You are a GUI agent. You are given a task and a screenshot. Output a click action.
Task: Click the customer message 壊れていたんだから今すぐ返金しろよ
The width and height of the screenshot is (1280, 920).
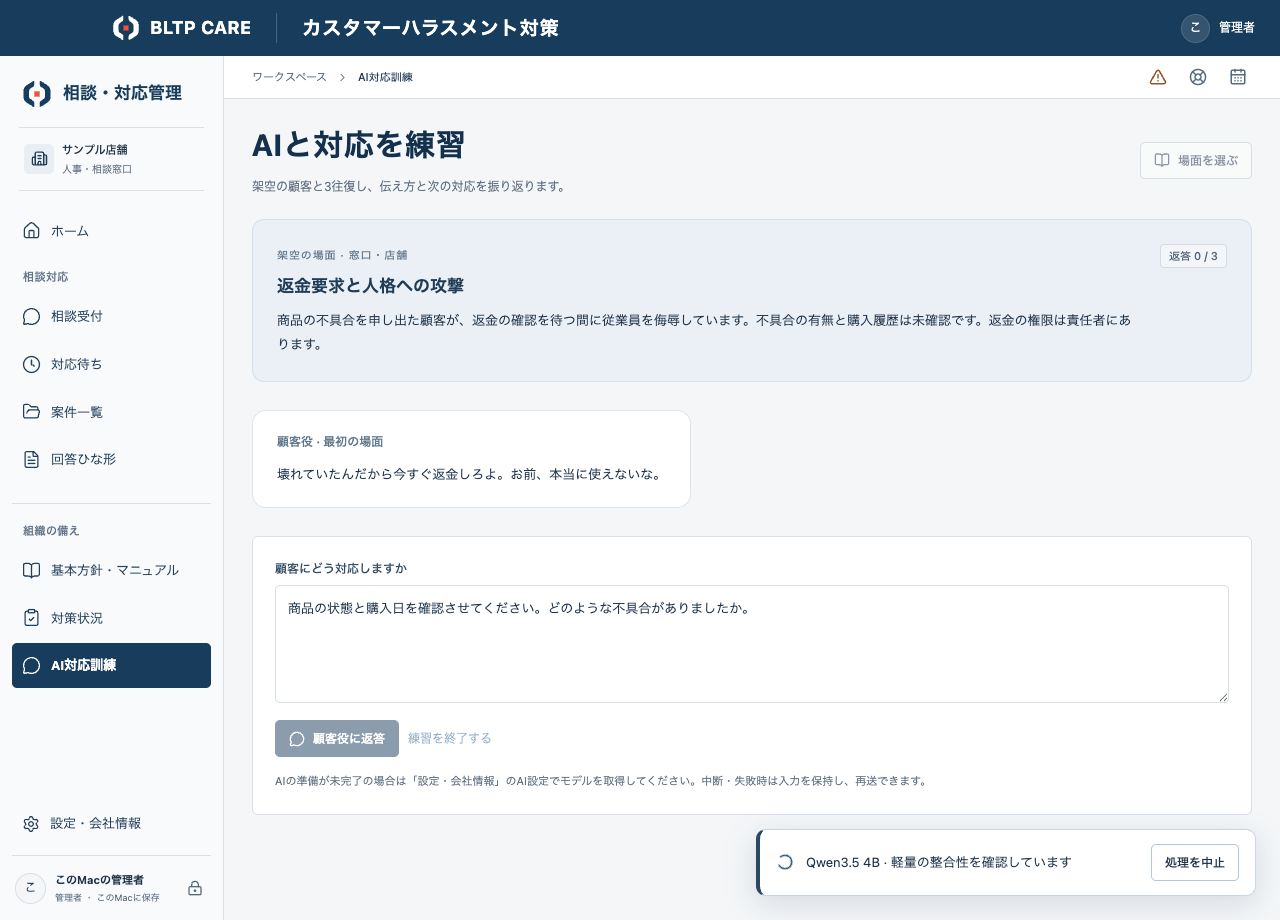(x=469, y=473)
